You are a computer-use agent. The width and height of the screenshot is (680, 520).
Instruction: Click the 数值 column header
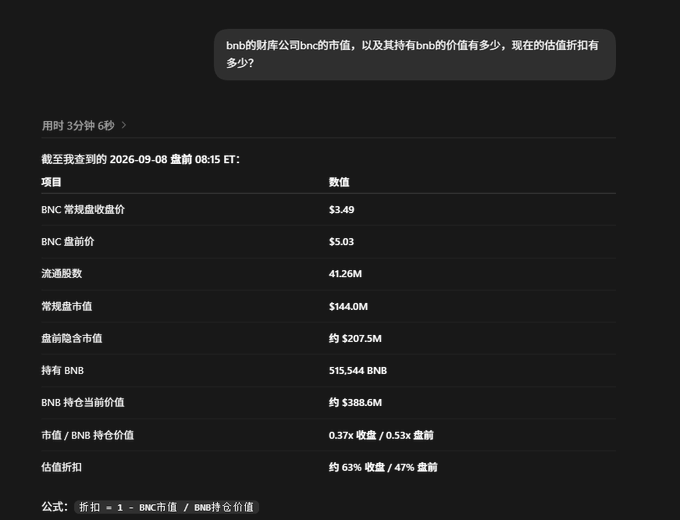(339, 182)
